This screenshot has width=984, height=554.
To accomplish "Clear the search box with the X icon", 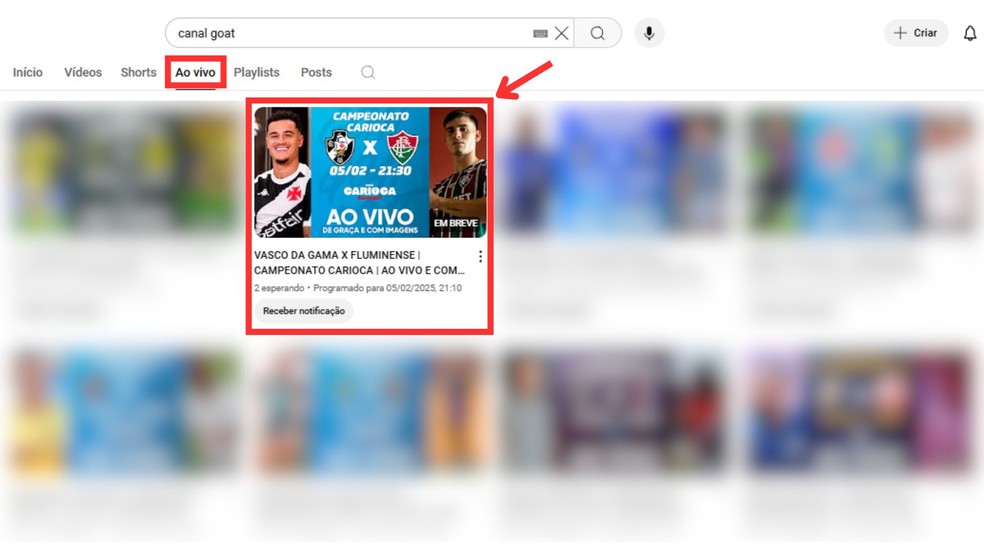I will click(562, 33).
